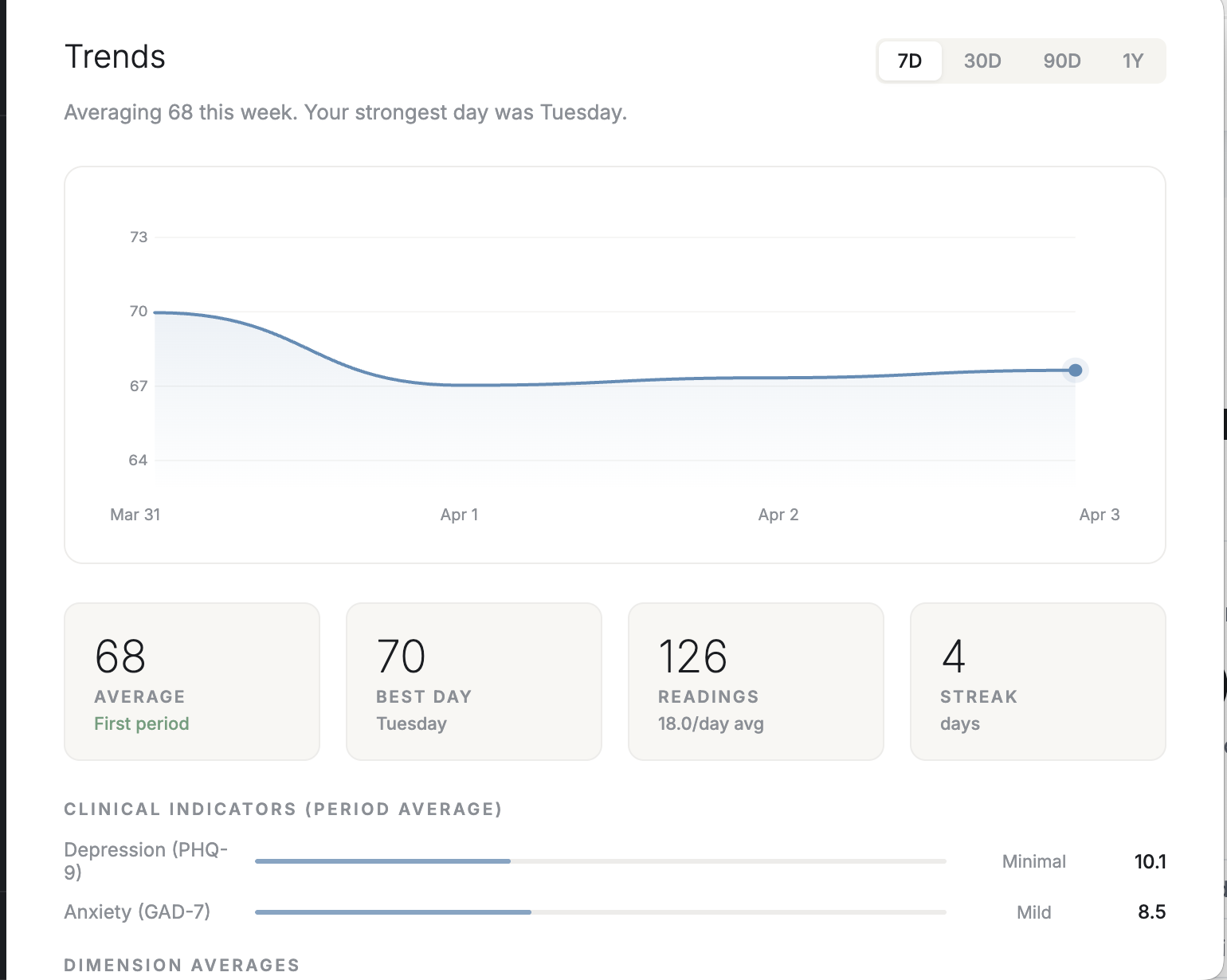Click the First period label
Viewport: 1227px width, 980px height.
coord(141,723)
